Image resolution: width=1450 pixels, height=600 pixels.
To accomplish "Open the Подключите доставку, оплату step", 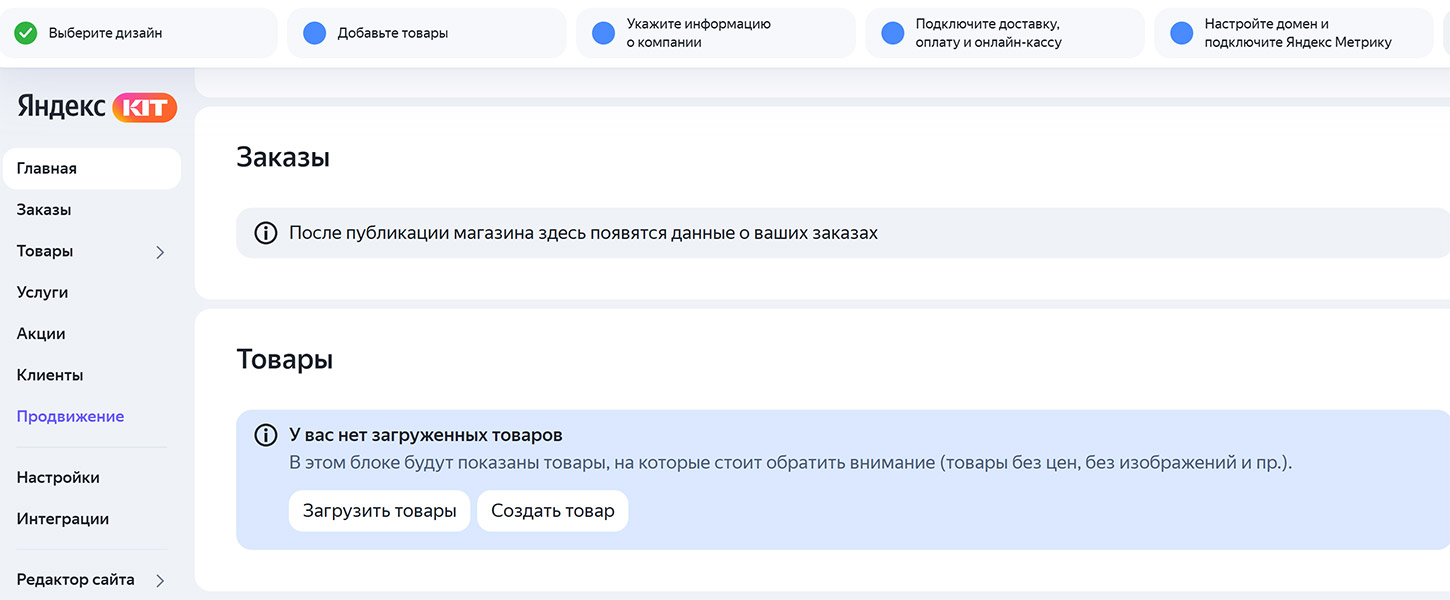I will [1004, 33].
